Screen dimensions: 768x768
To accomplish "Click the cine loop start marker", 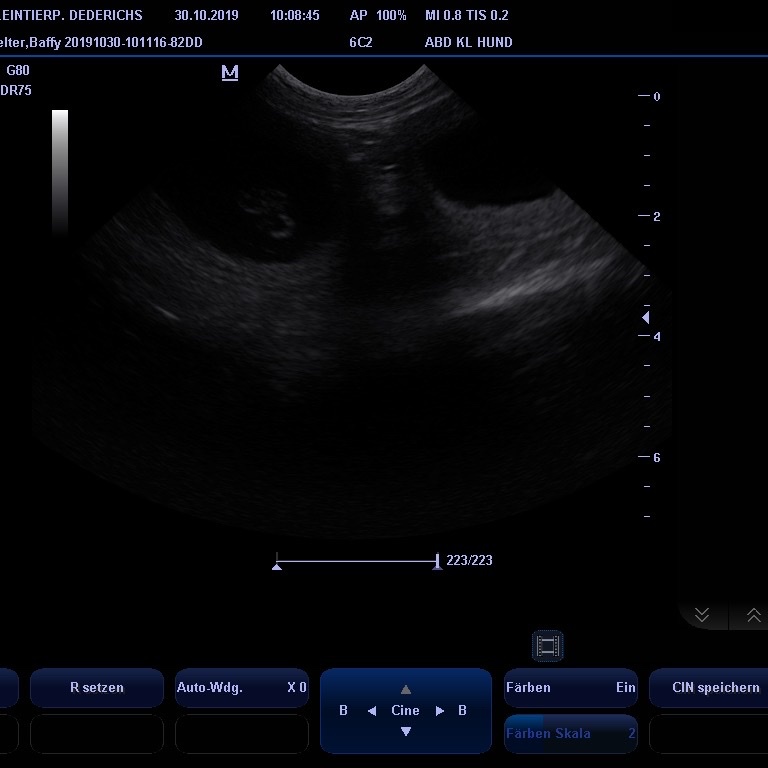I will [x=277, y=564].
